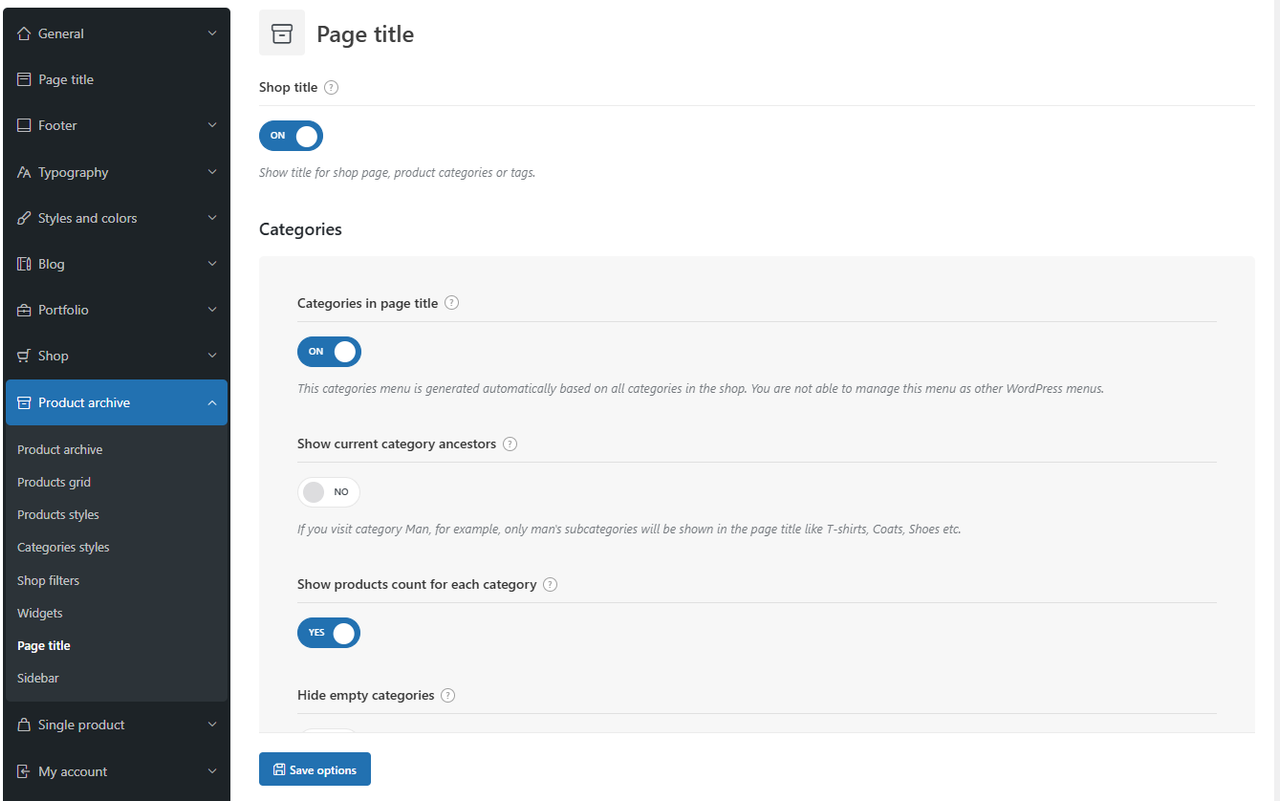Viewport: 1280px width, 801px height.
Task: Click the Save options button
Action: (x=315, y=770)
